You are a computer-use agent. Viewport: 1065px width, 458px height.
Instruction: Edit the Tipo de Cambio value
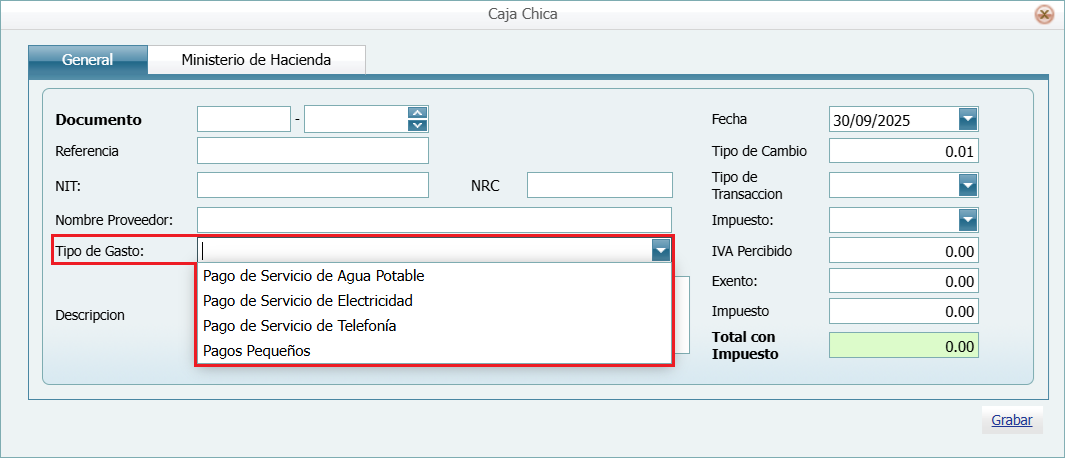tap(903, 151)
